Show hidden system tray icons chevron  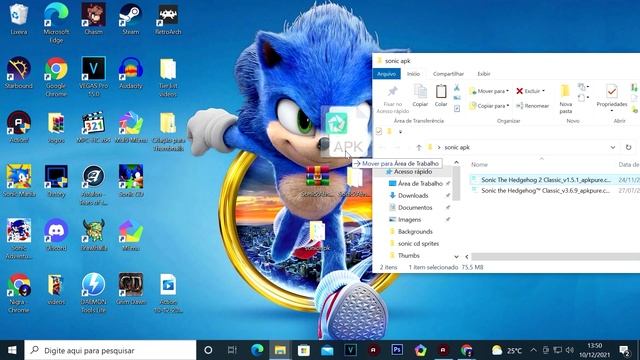pyautogui.click(x=533, y=350)
